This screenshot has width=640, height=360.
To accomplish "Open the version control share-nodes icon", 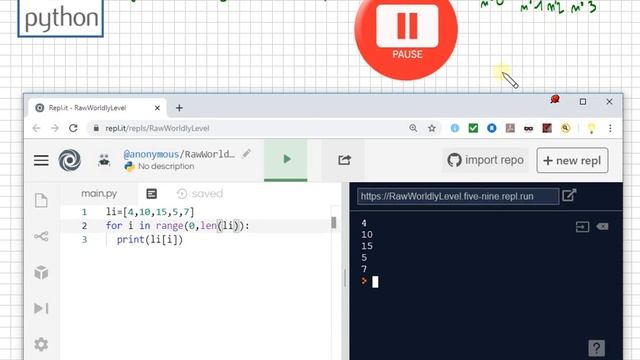I will (x=41, y=236).
